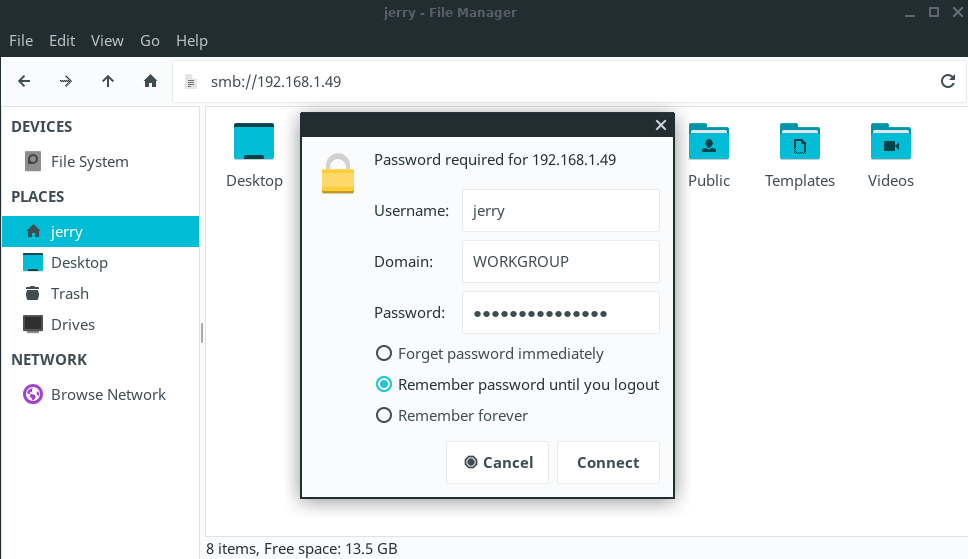Screen dimensions: 968x559
Task: Cancel the password dialog
Action: click(498, 462)
